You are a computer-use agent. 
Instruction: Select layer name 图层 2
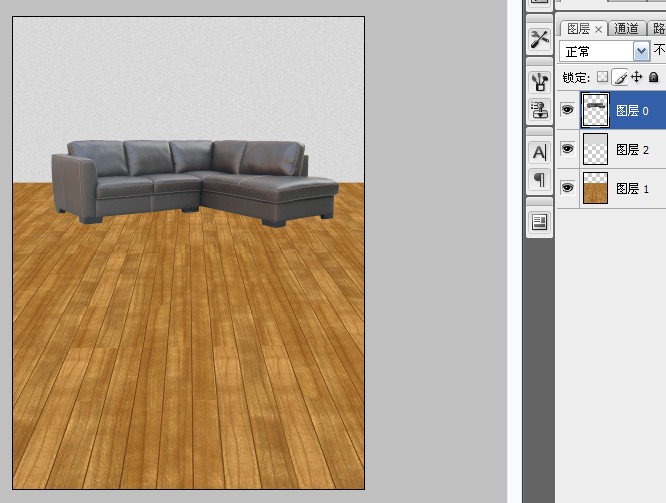[x=632, y=150]
